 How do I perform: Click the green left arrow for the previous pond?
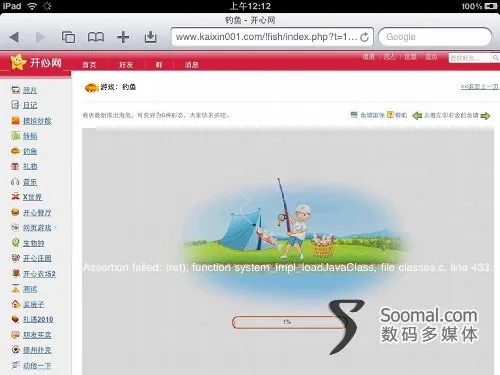click(417, 116)
